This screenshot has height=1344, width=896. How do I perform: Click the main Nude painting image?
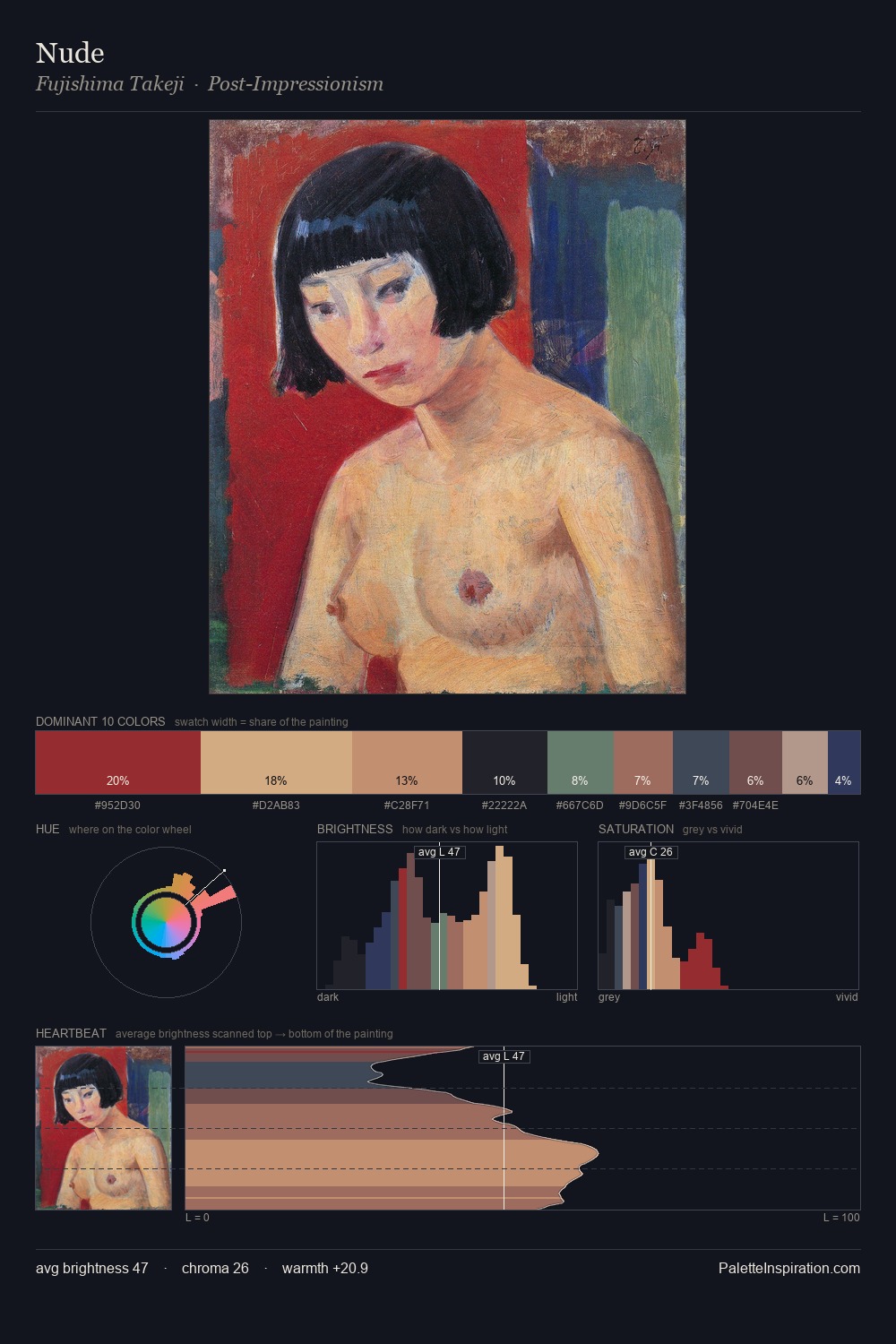click(447, 407)
